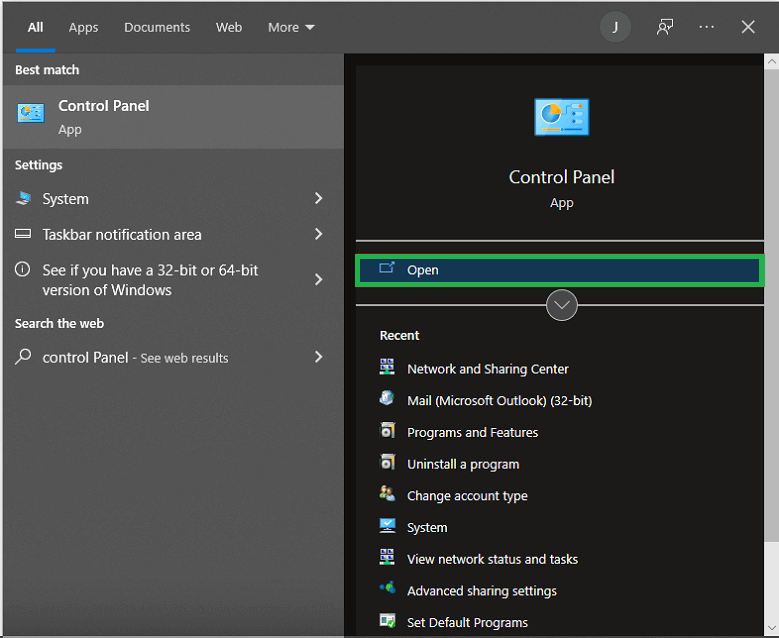Click the Taskbar notification area icon

23,234
